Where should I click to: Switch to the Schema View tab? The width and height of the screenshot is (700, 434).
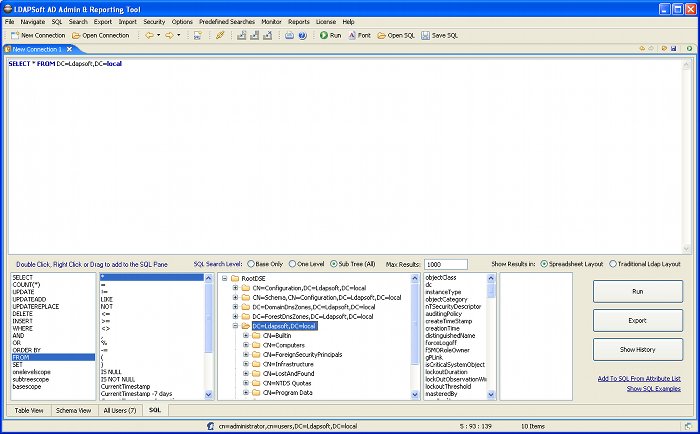tap(73, 410)
